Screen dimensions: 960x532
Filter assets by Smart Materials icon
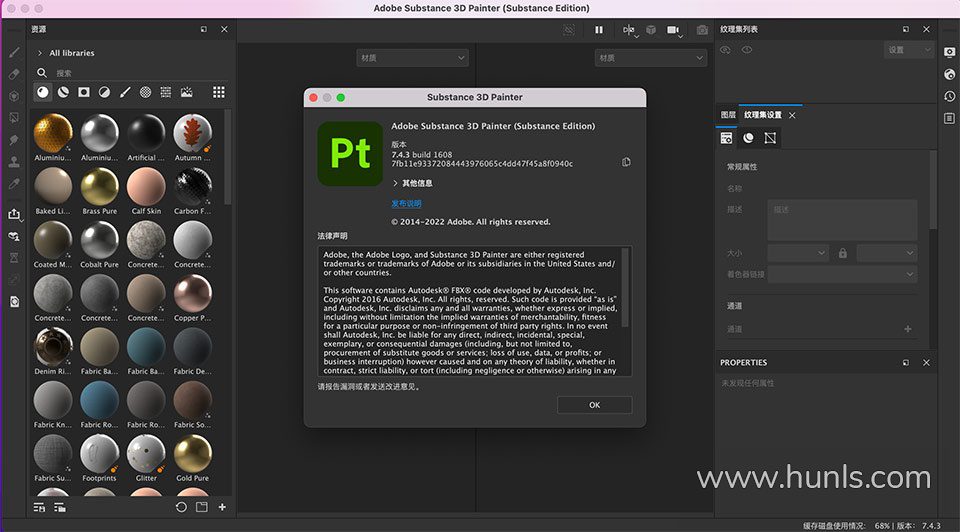coord(63,92)
